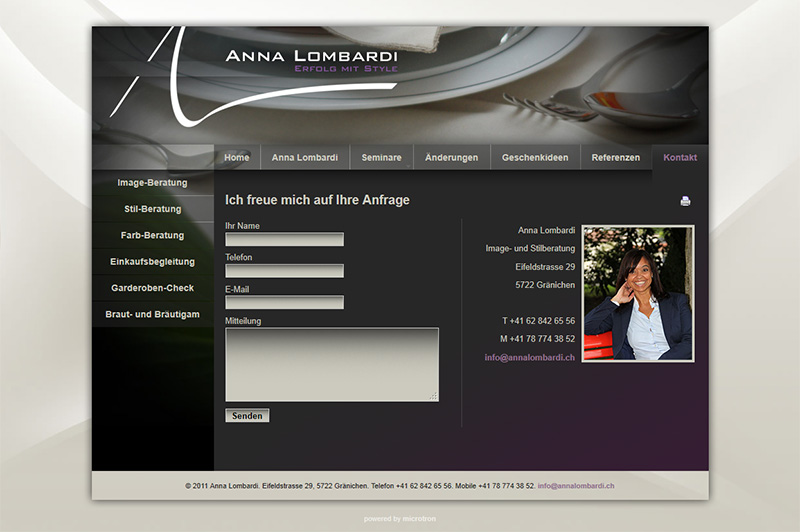Open the Home menu item
Viewport: 800px width, 532px height.
coord(237,158)
